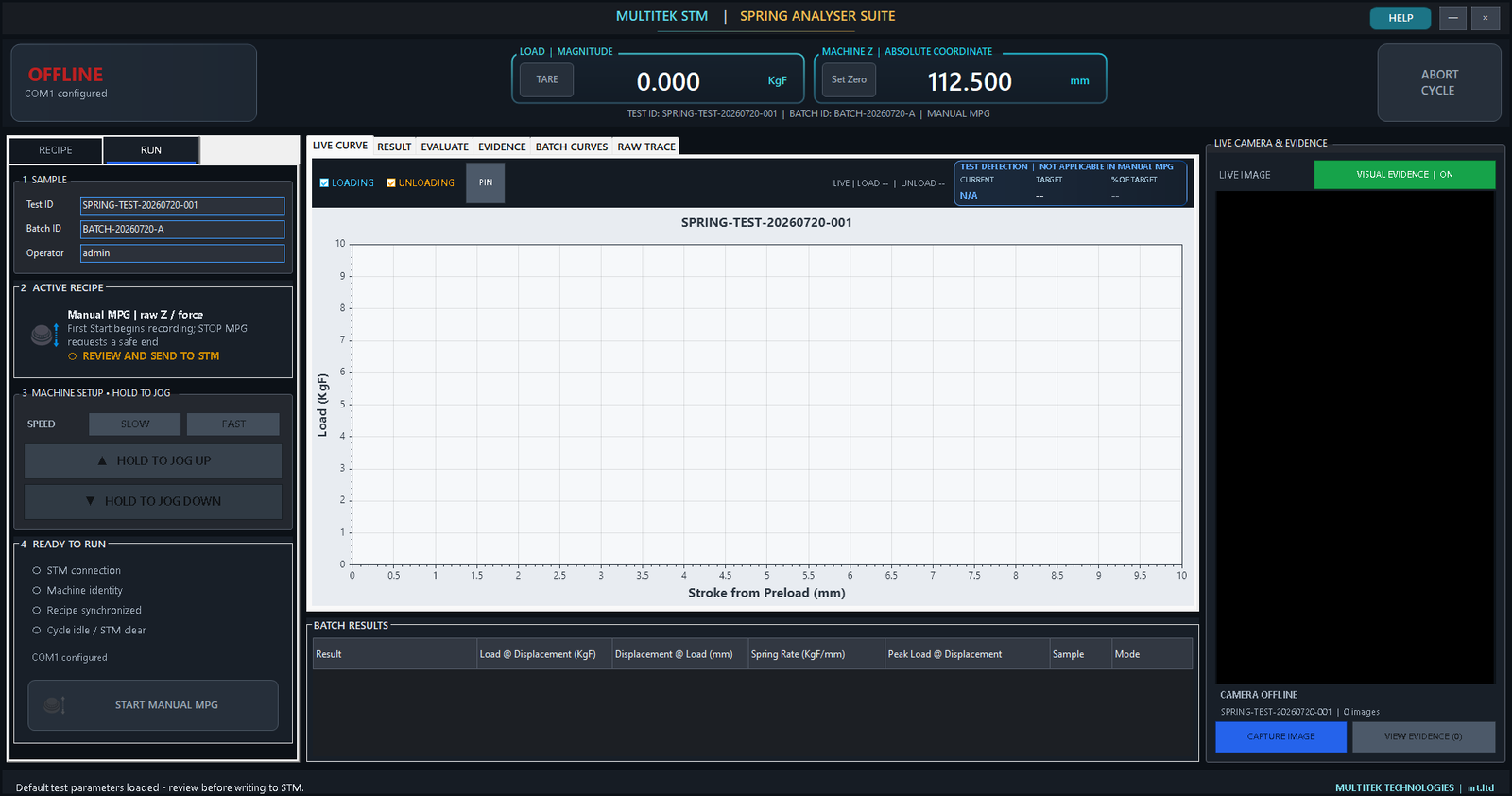This screenshot has width=1512, height=796.
Task: Click the Result column header
Action: coord(395,654)
